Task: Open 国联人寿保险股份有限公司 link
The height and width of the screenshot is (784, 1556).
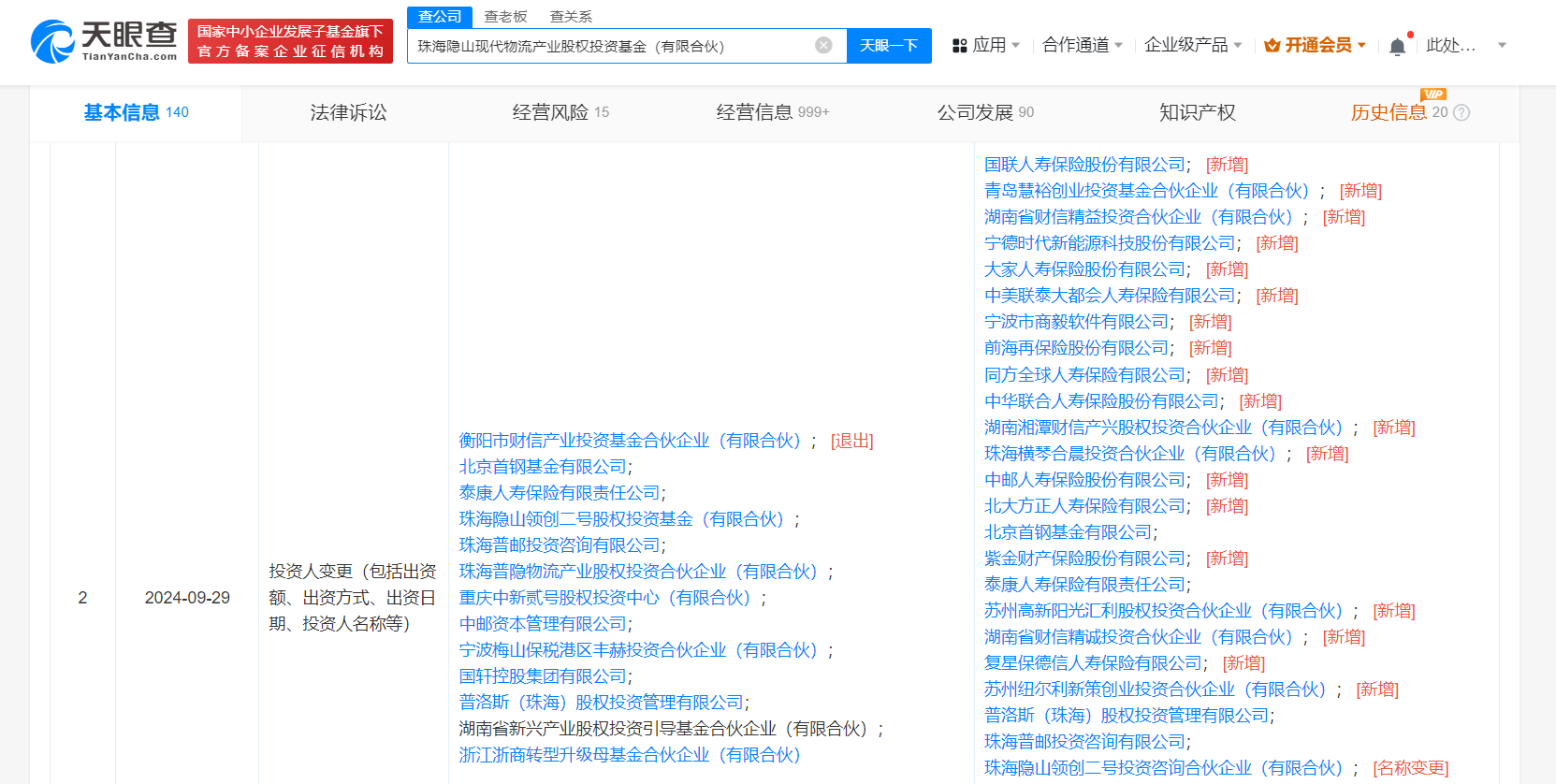Action: tap(1084, 165)
